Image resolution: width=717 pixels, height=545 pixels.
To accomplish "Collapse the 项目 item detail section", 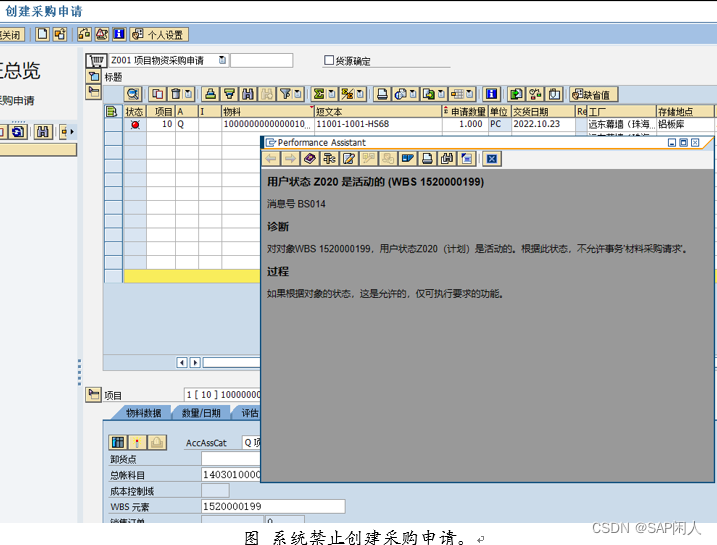I will [x=93, y=395].
